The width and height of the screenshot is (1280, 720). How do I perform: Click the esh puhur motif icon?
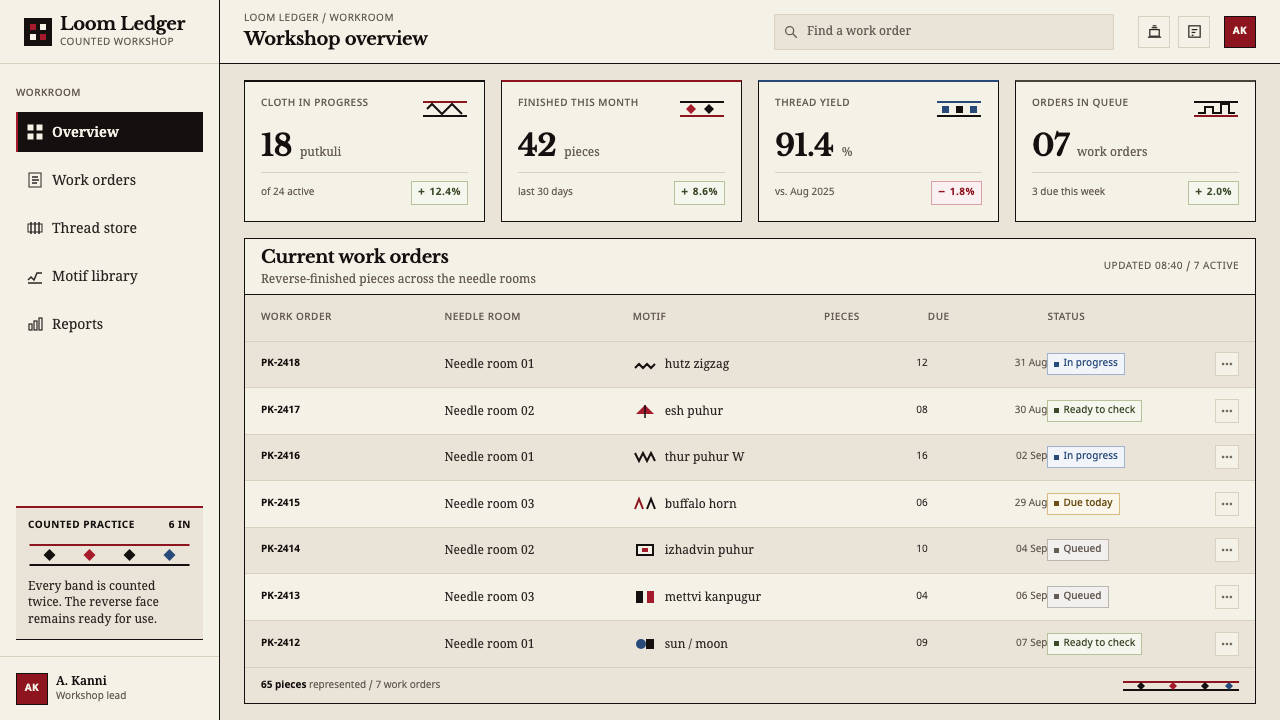[x=645, y=411]
